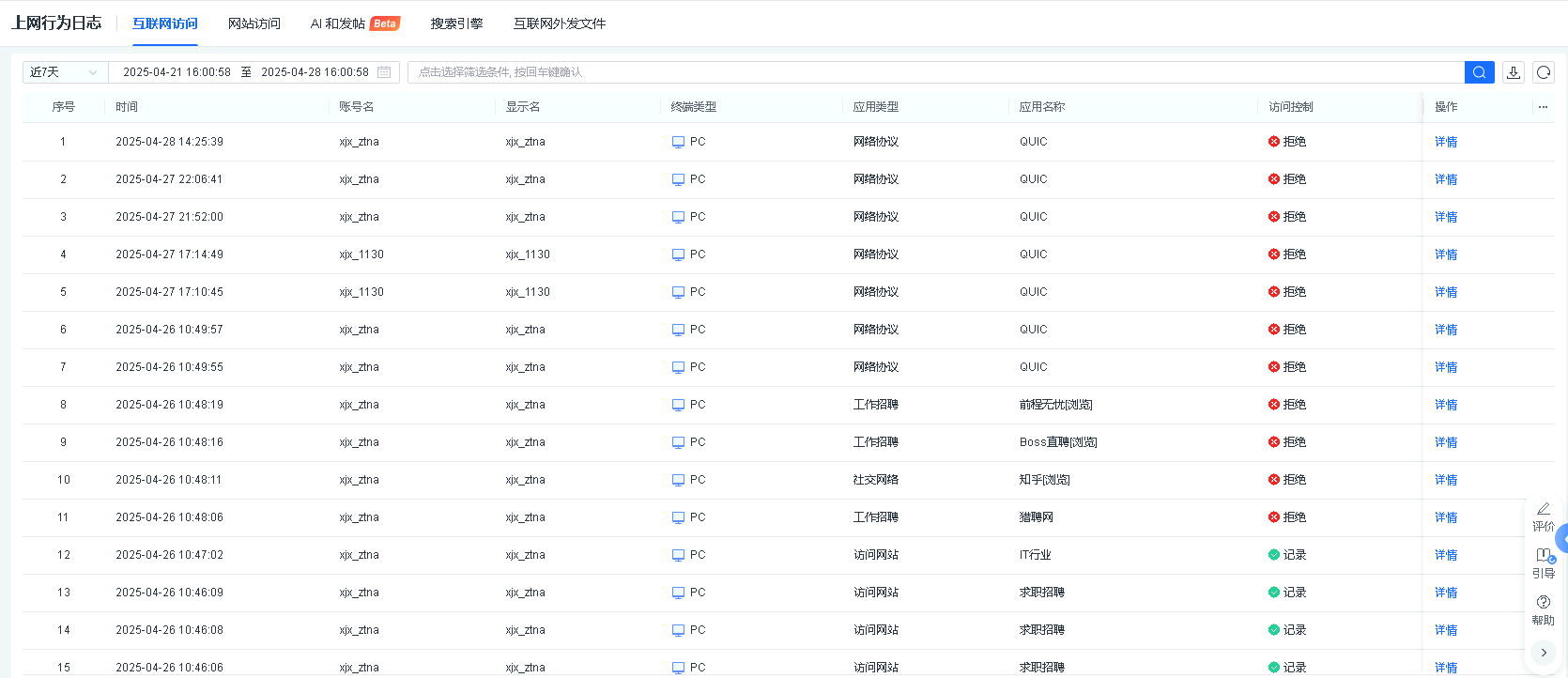
Task: Open column settings ellipsis in table header
Action: pos(1543,107)
